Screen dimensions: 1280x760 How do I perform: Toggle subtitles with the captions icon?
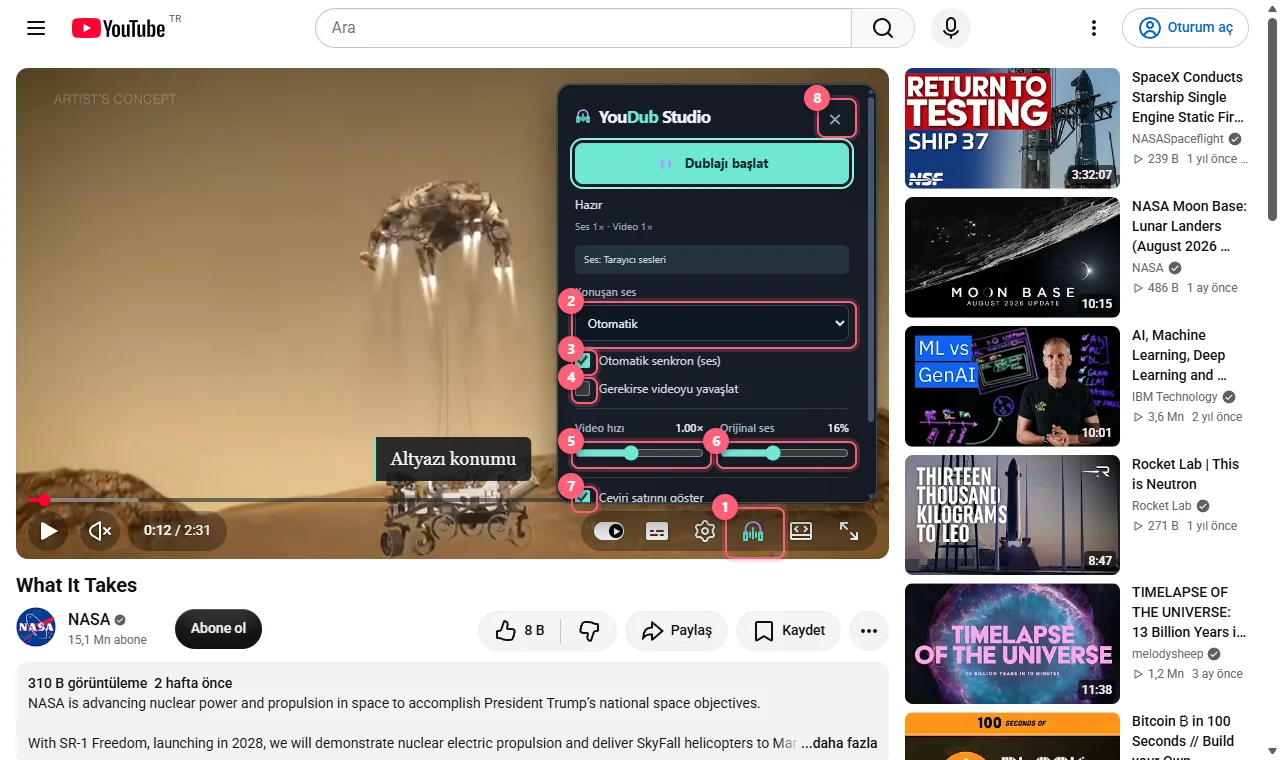pyautogui.click(x=657, y=531)
